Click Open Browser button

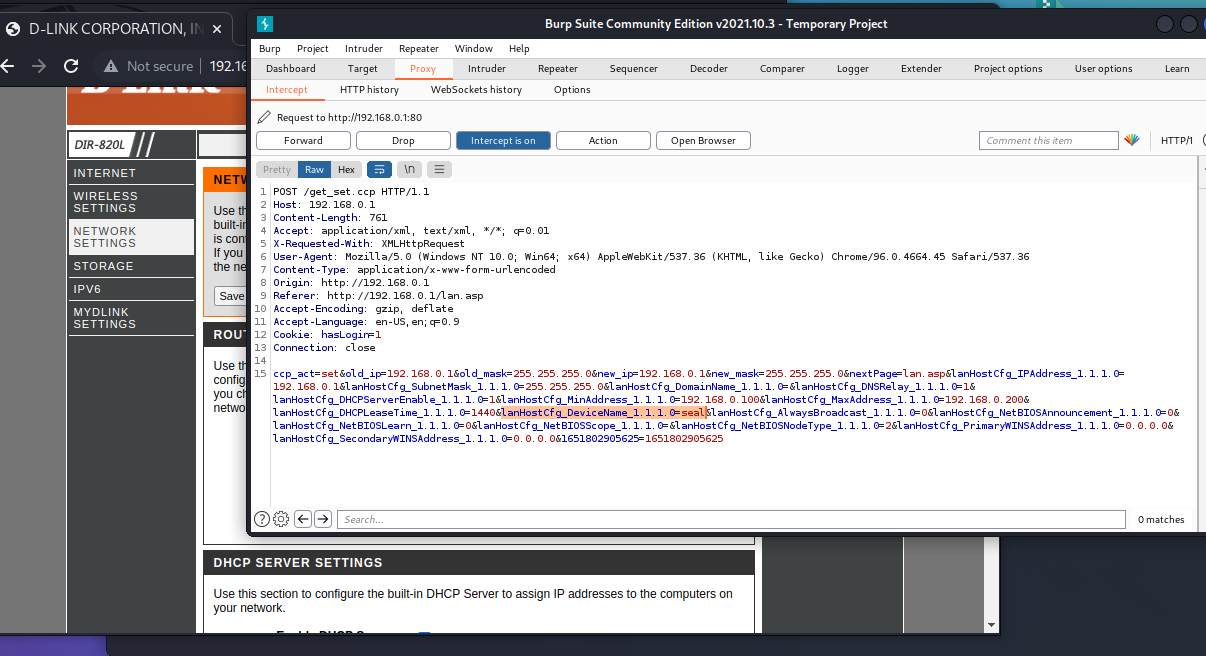[x=703, y=141]
